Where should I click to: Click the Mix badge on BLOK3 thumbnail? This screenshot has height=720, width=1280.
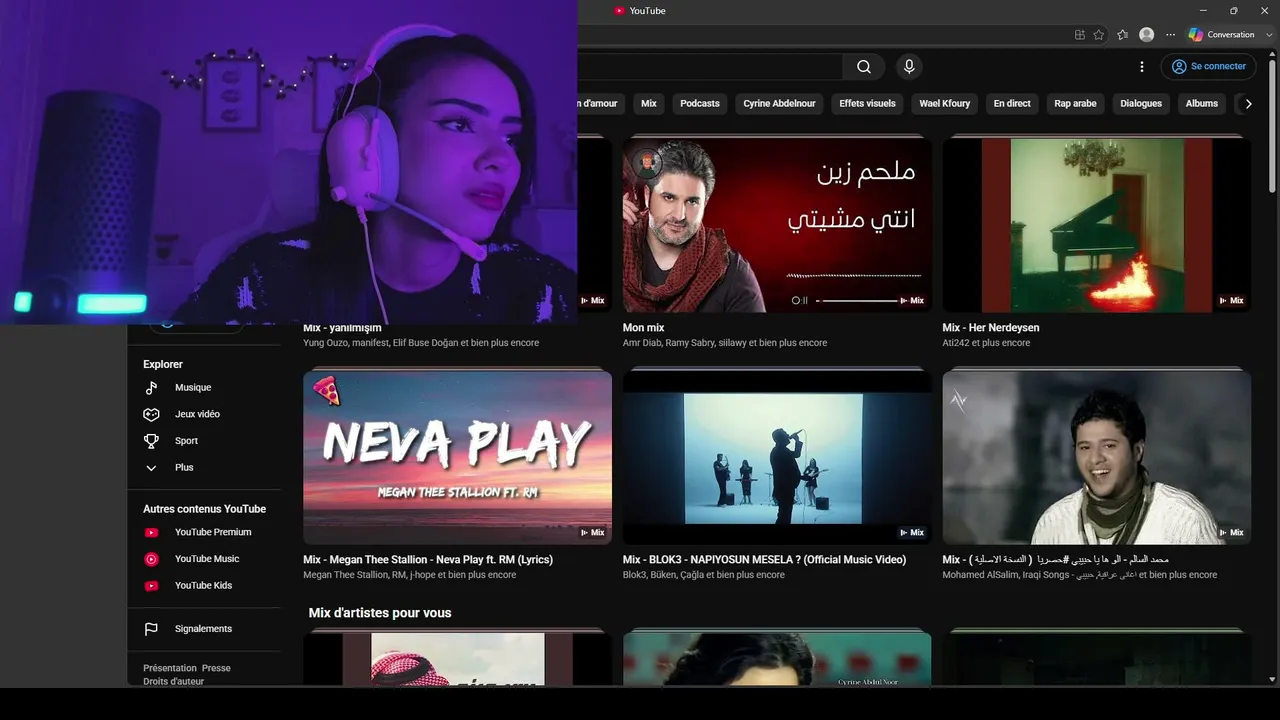[x=912, y=532]
